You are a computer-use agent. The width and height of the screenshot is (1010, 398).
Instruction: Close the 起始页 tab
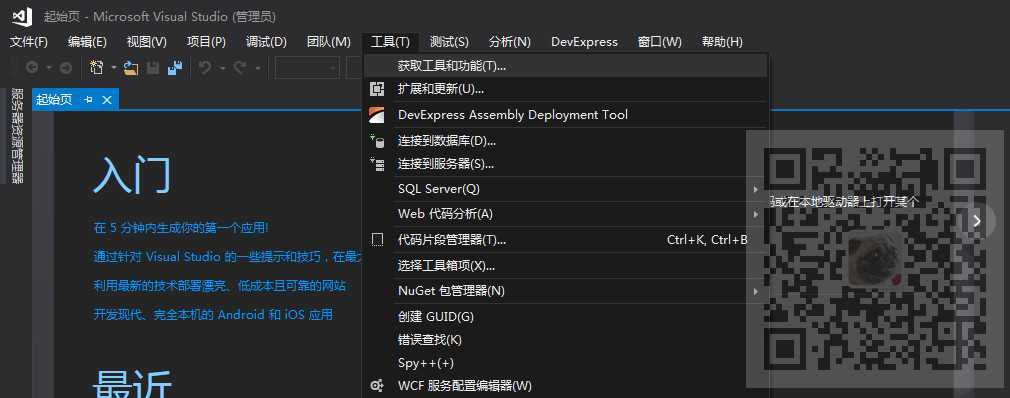107,100
